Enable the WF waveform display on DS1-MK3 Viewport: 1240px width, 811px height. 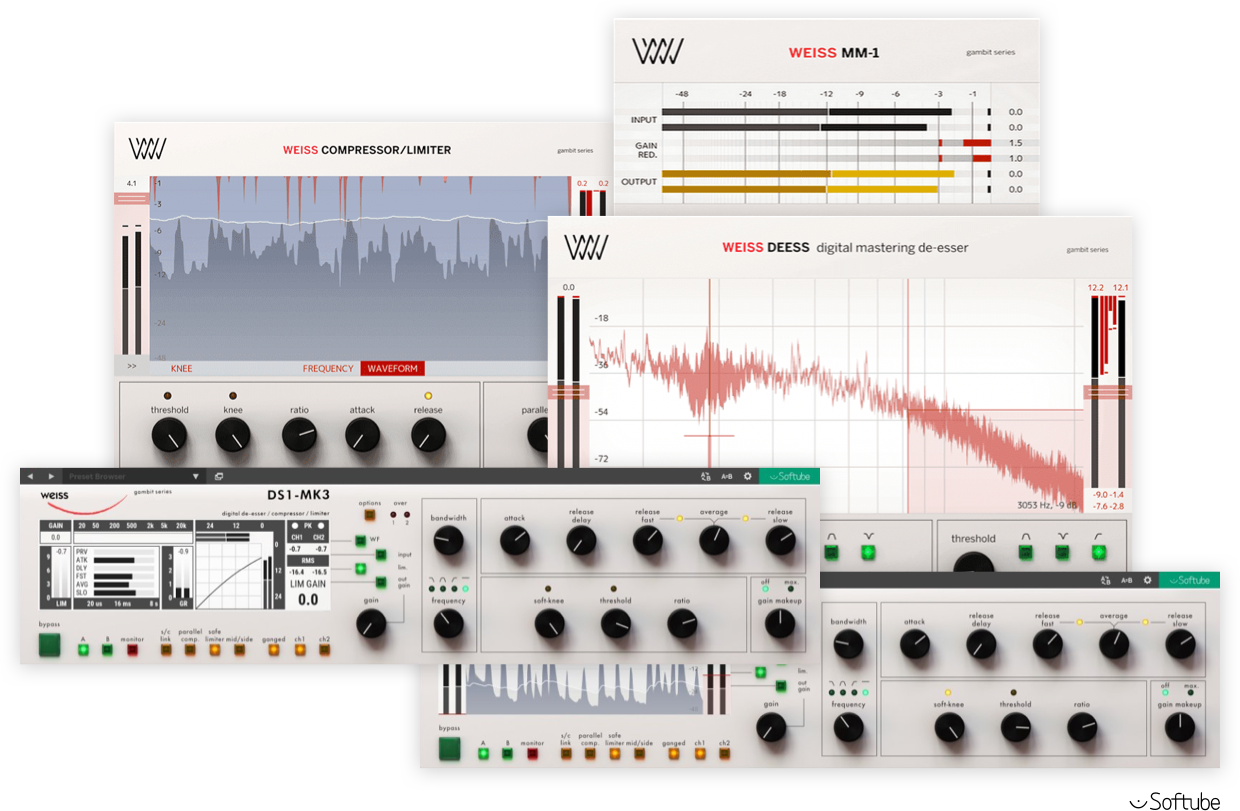[360, 540]
